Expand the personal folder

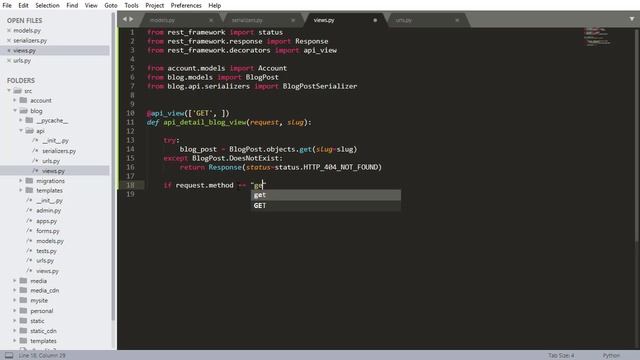pos(15,311)
